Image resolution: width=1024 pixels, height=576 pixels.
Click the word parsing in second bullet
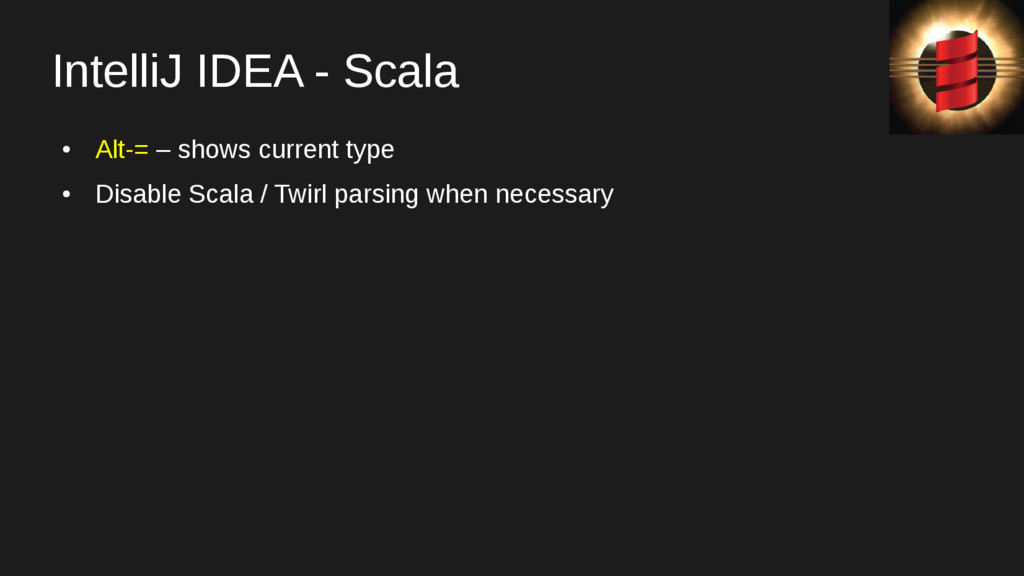[376, 194]
